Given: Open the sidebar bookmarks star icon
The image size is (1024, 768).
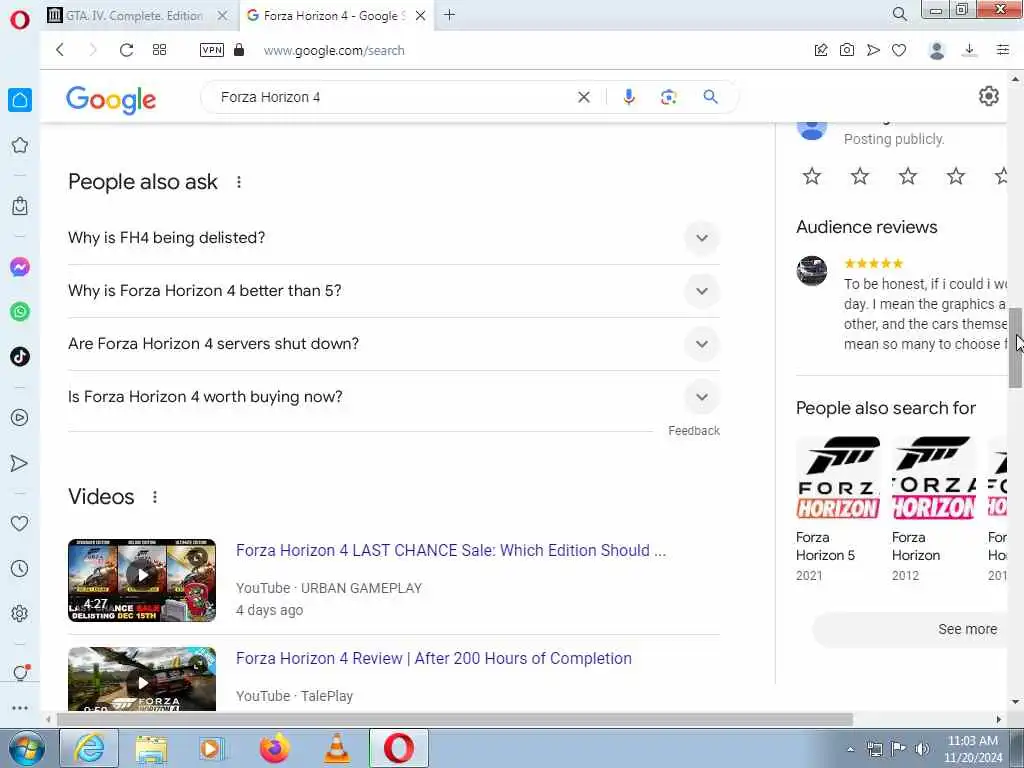Looking at the screenshot, I should pyautogui.click(x=20, y=145).
